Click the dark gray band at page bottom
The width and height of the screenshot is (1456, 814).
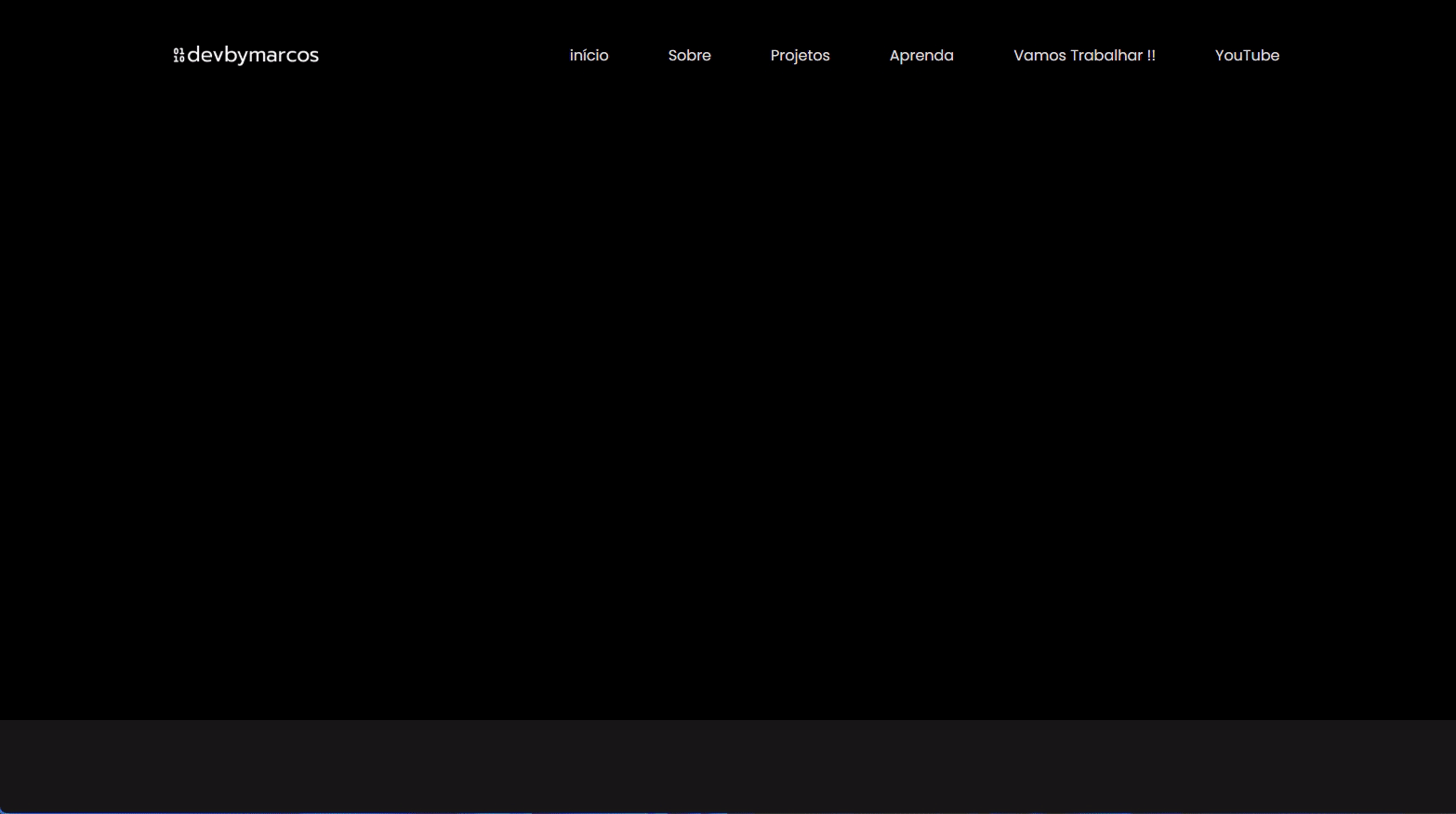click(728, 765)
